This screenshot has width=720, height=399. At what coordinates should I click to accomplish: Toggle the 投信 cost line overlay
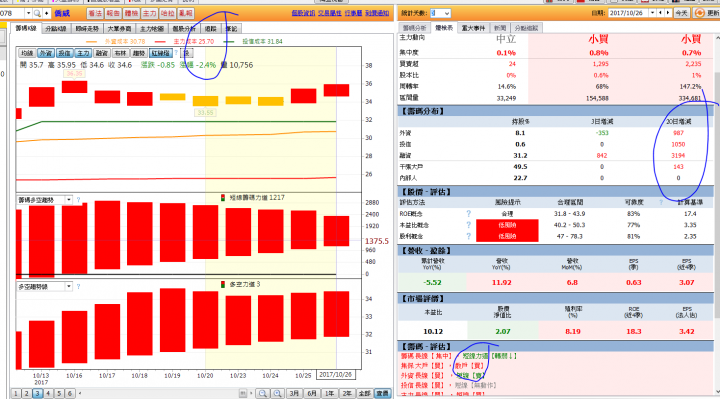point(64,53)
